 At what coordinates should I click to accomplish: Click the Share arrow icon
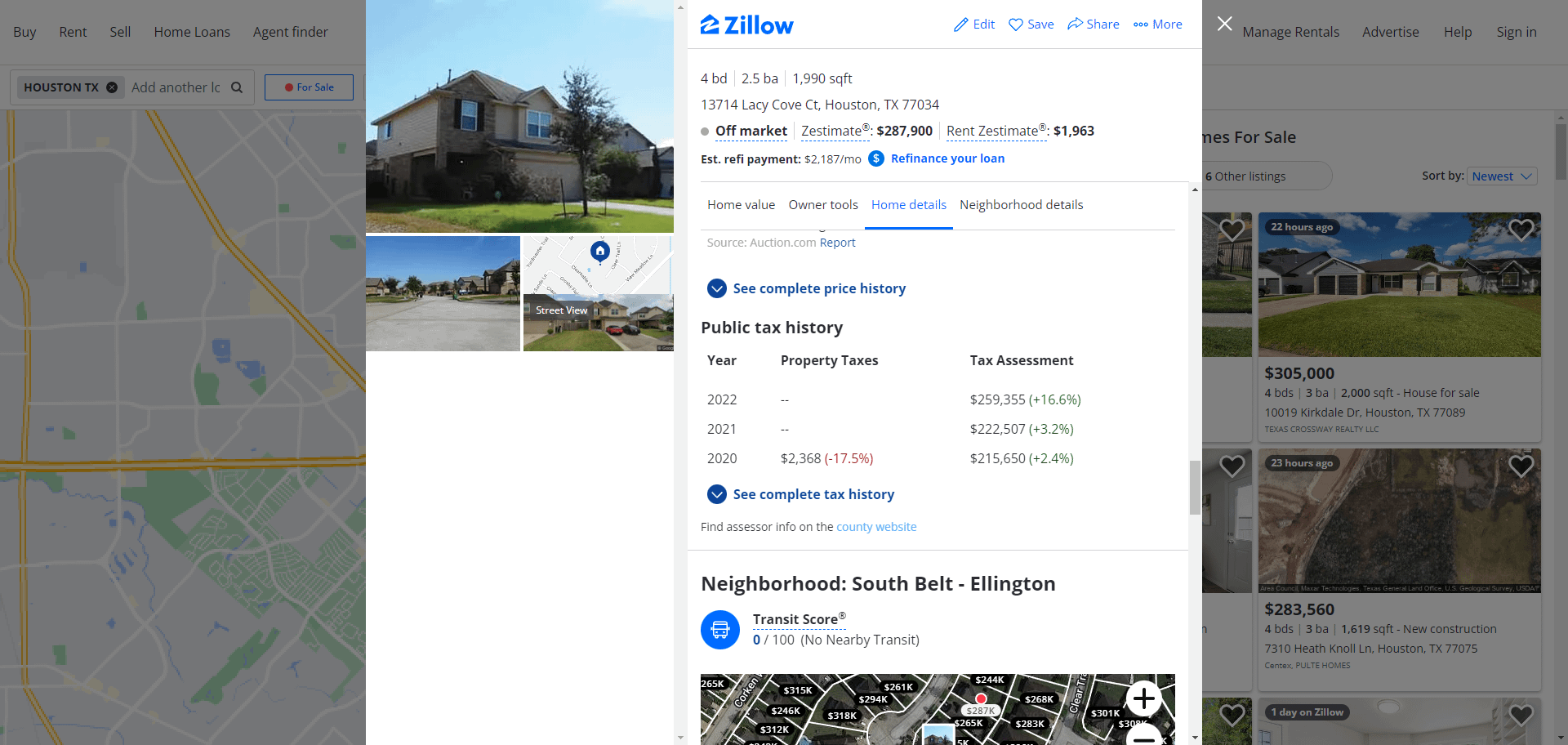[1076, 24]
